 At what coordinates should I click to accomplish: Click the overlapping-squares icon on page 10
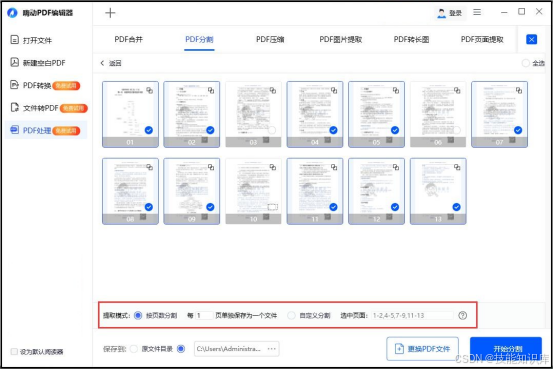click(273, 167)
